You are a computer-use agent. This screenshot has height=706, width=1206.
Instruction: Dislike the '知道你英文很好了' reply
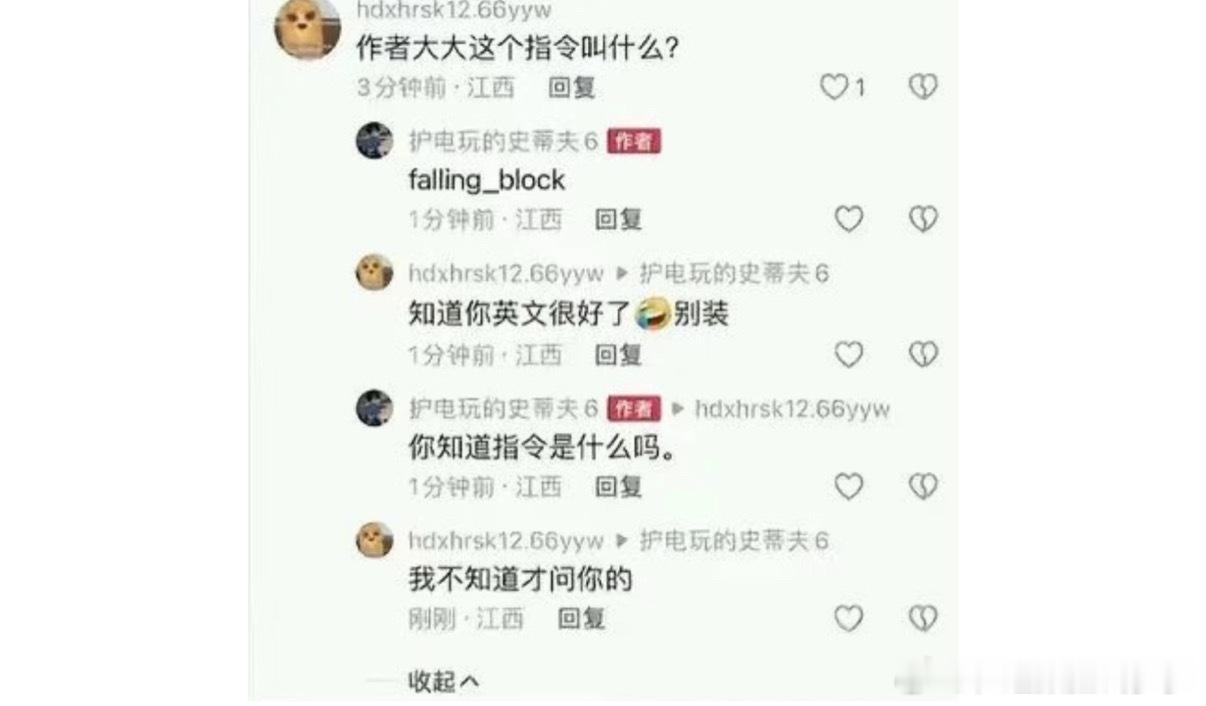coord(922,354)
